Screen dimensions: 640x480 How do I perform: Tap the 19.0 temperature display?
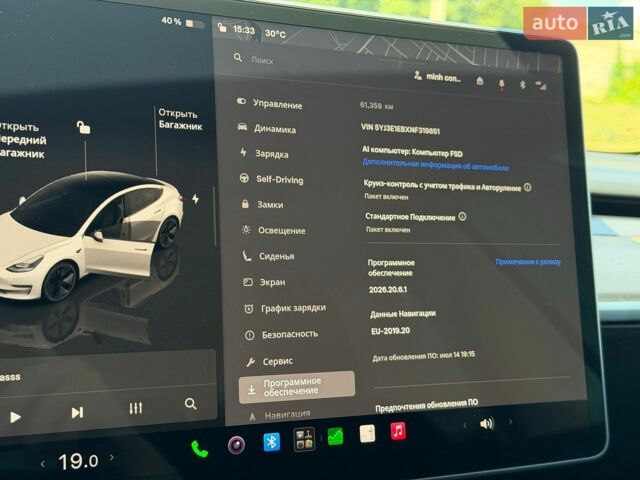(78, 461)
